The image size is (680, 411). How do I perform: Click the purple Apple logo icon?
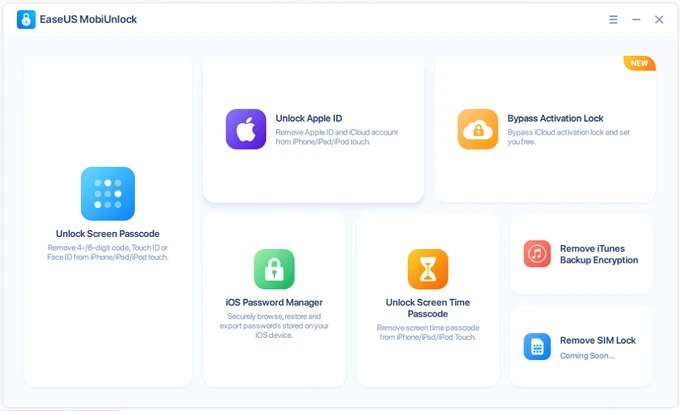245,129
